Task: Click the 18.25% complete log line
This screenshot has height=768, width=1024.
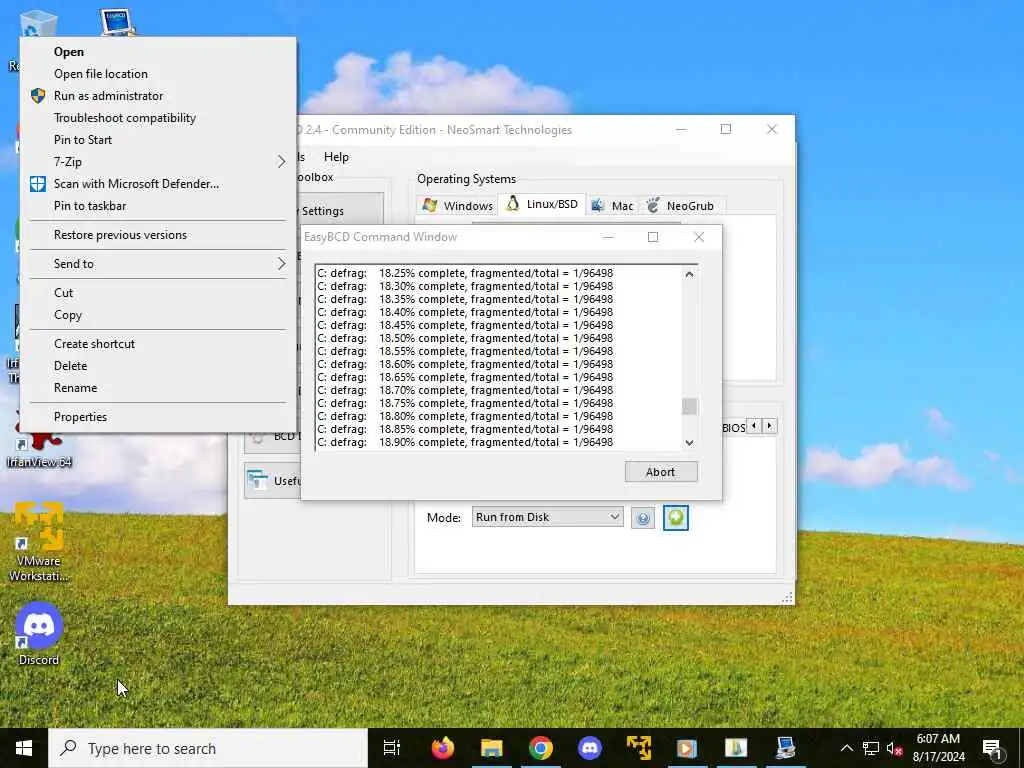Action: coord(465,273)
